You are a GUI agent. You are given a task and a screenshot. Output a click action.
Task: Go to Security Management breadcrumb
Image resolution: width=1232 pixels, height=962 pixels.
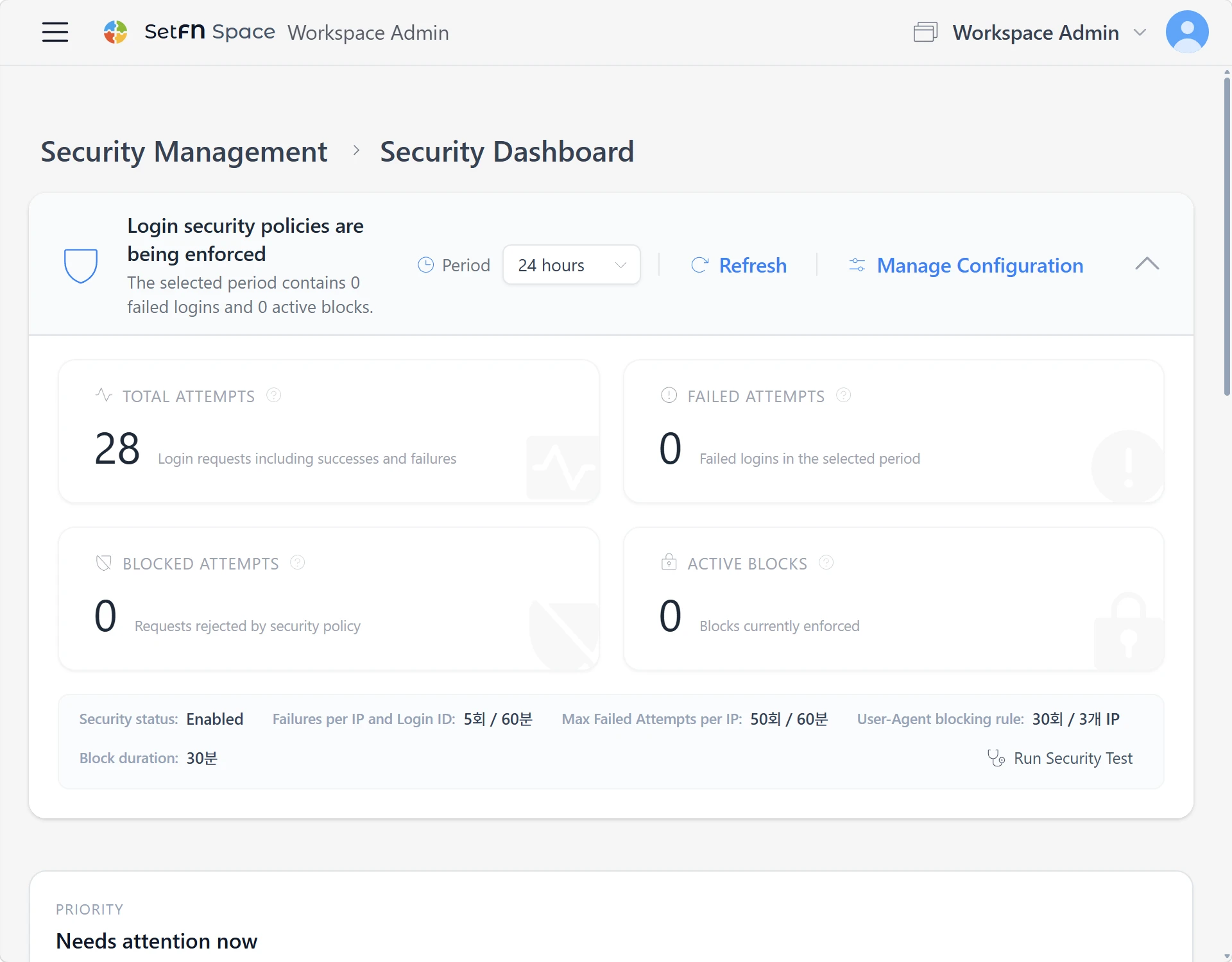184,152
